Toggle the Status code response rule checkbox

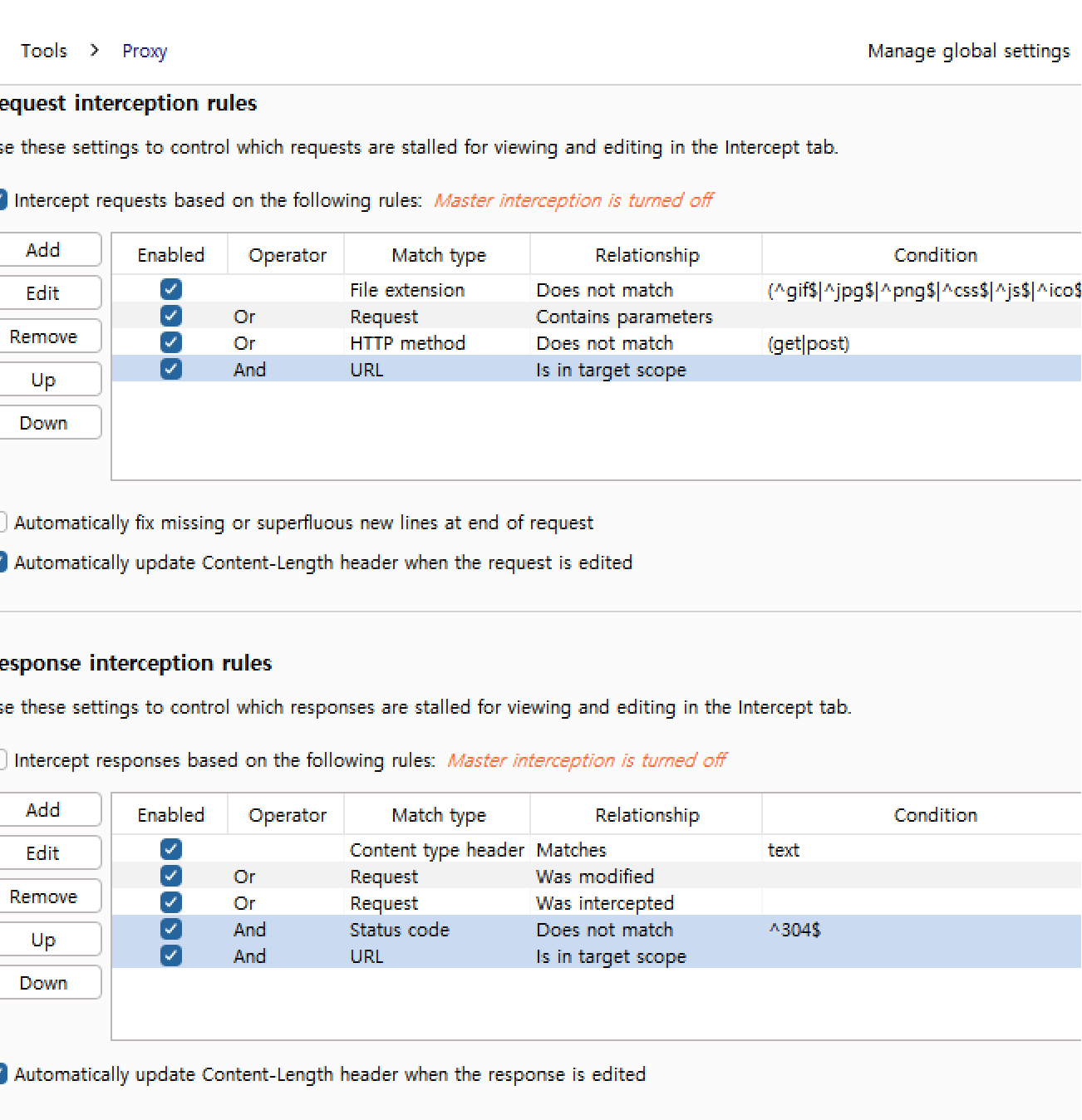tap(171, 930)
